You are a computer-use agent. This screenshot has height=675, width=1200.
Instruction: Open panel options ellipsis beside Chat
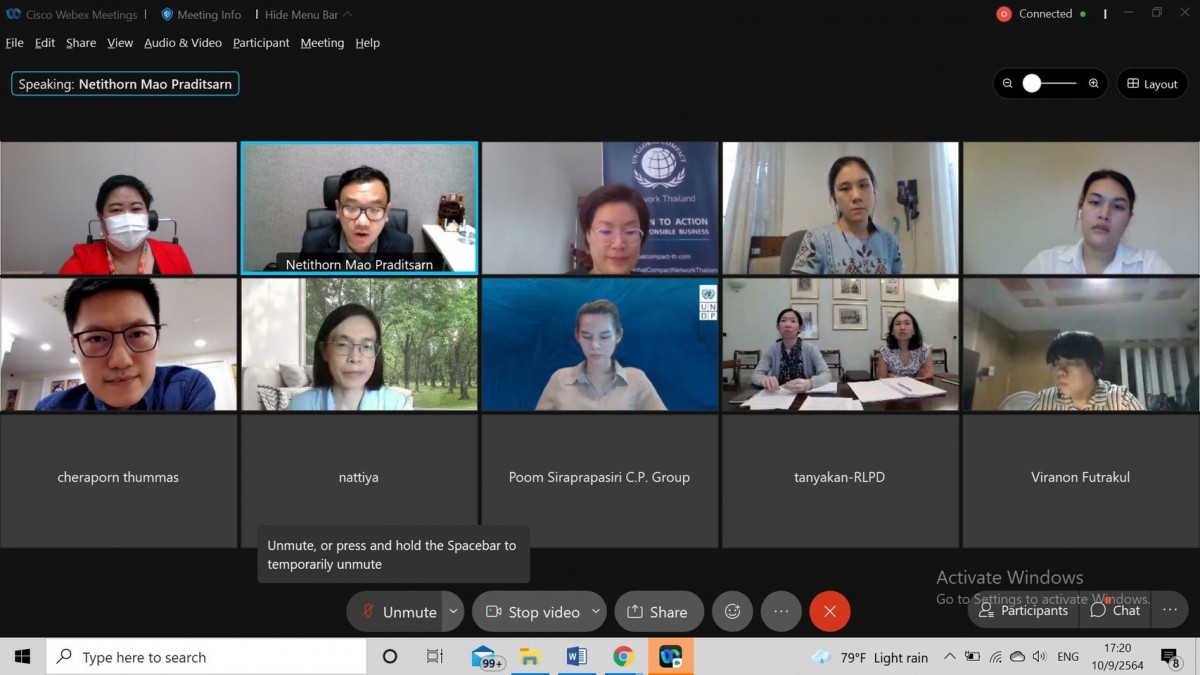1169,610
